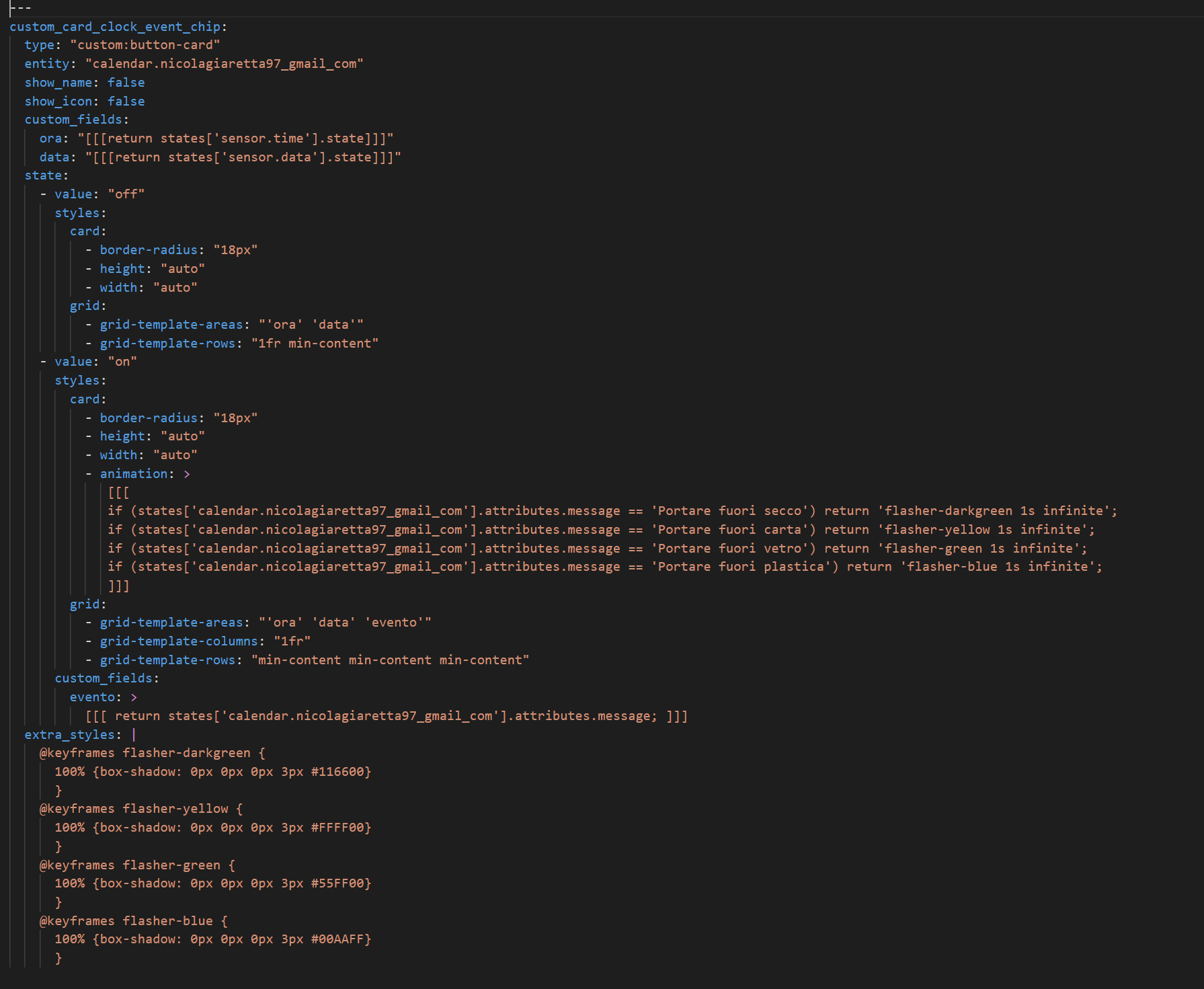This screenshot has width=1204, height=989.
Task: Click the @keyframes flasher-yellow line
Action: pos(141,809)
